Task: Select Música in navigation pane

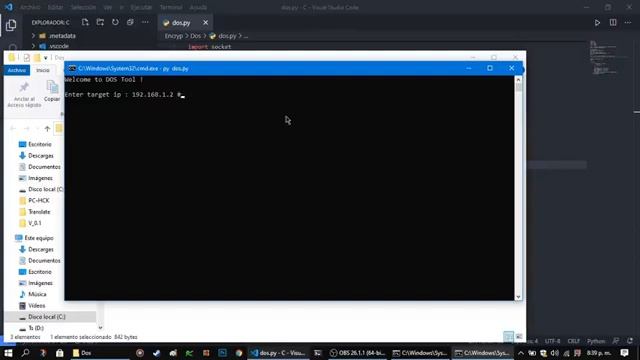Action: (x=37, y=294)
